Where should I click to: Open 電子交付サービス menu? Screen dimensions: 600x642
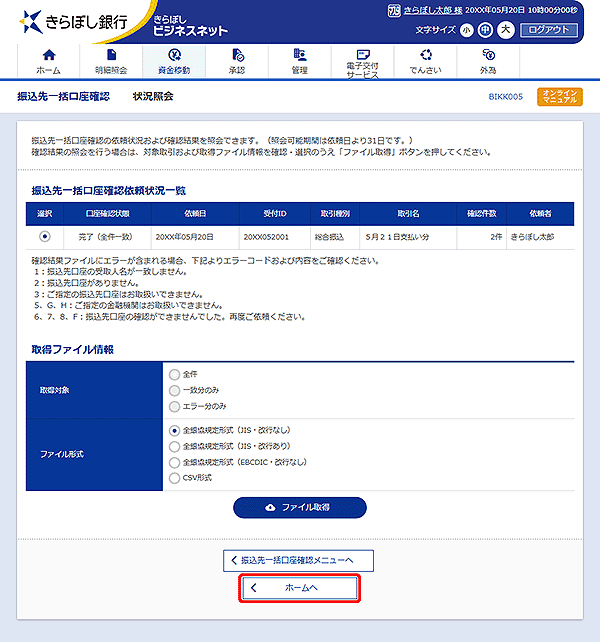362,61
